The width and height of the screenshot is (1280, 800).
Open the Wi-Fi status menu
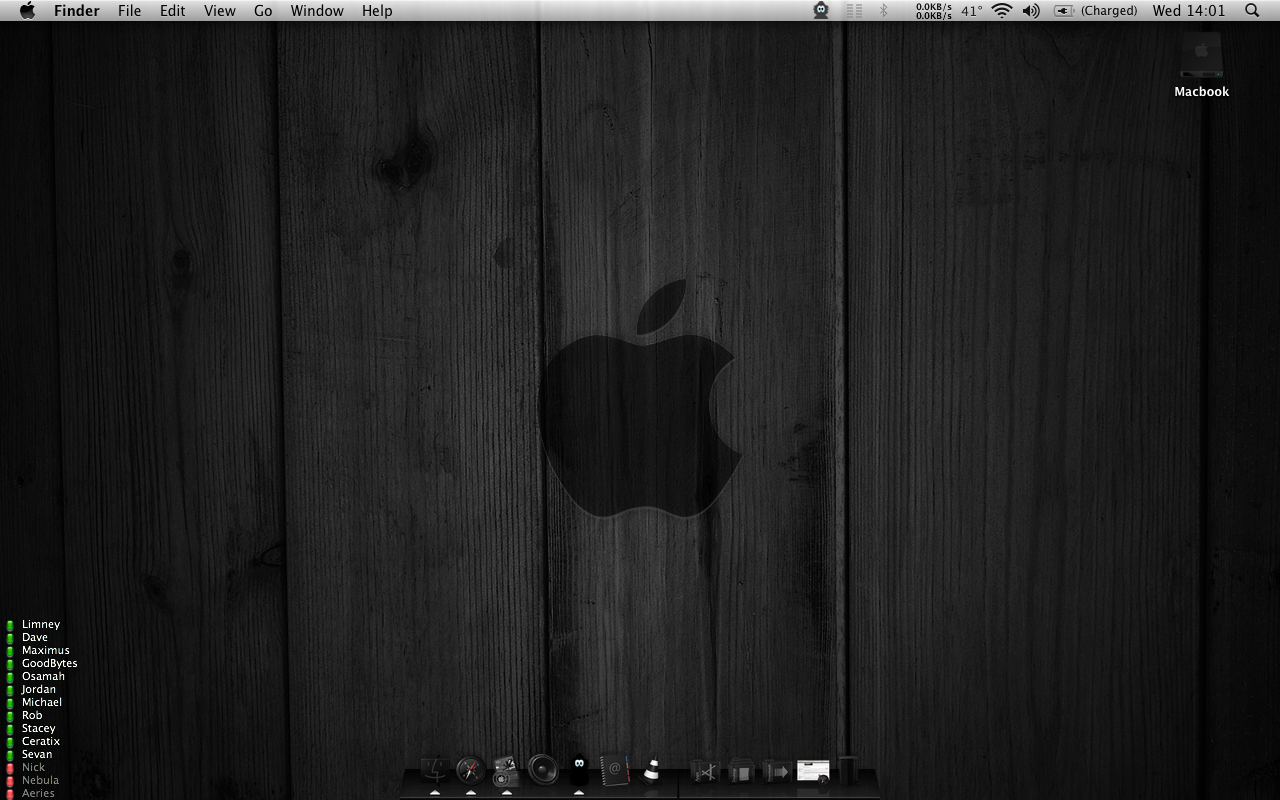tap(1002, 10)
